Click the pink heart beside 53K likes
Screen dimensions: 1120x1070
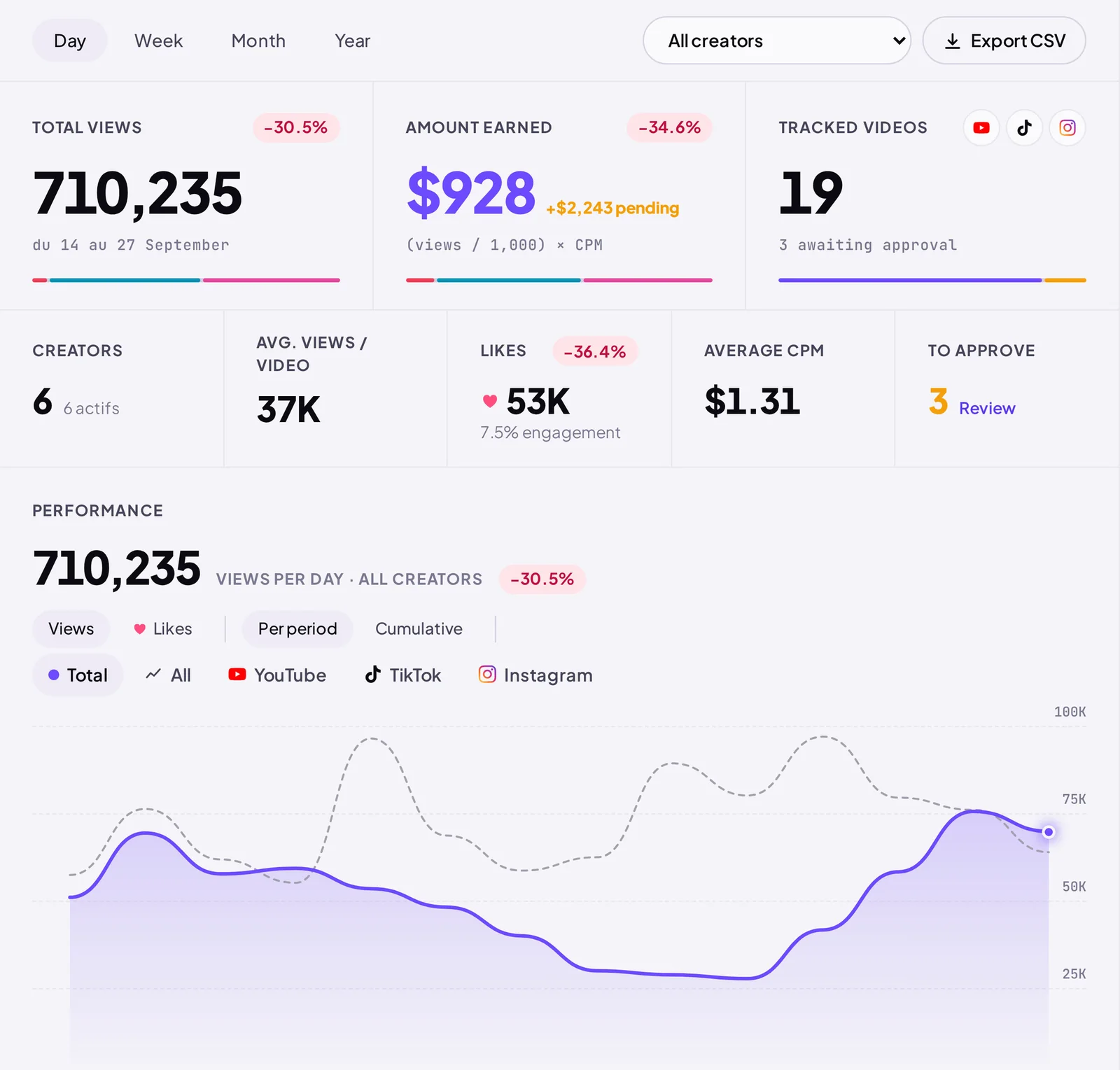click(x=490, y=401)
